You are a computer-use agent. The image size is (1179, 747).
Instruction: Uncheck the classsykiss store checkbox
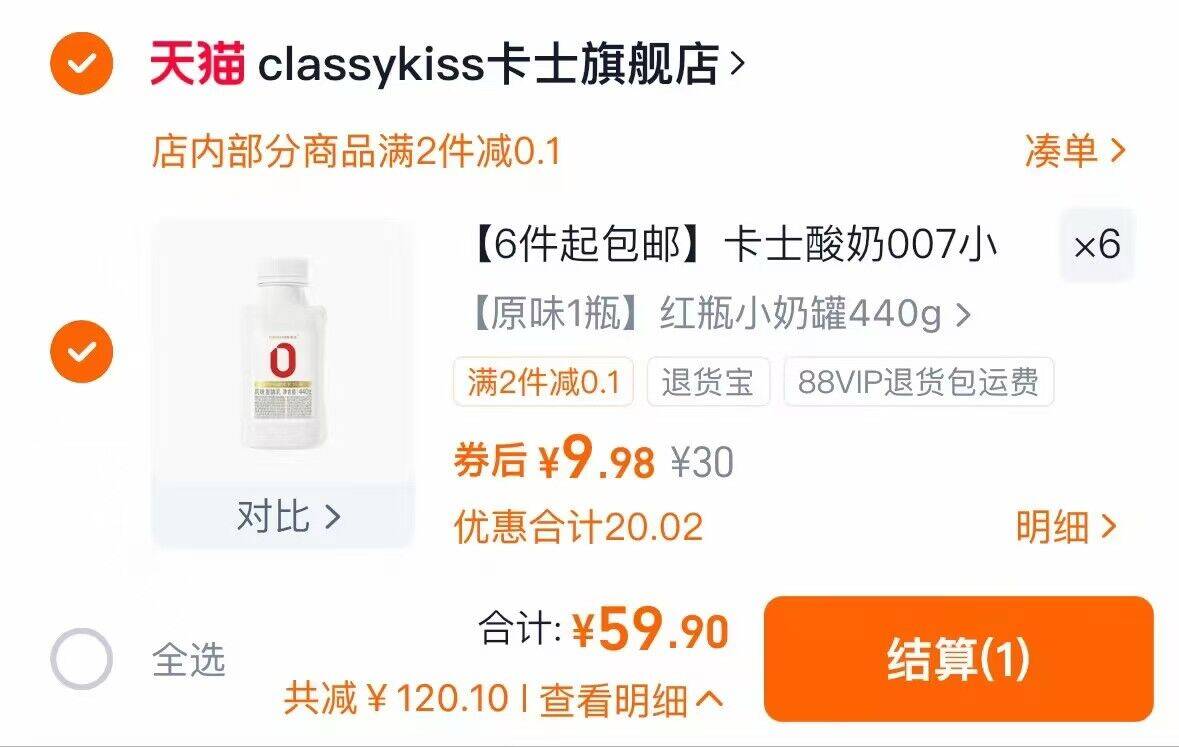coord(81,63)
